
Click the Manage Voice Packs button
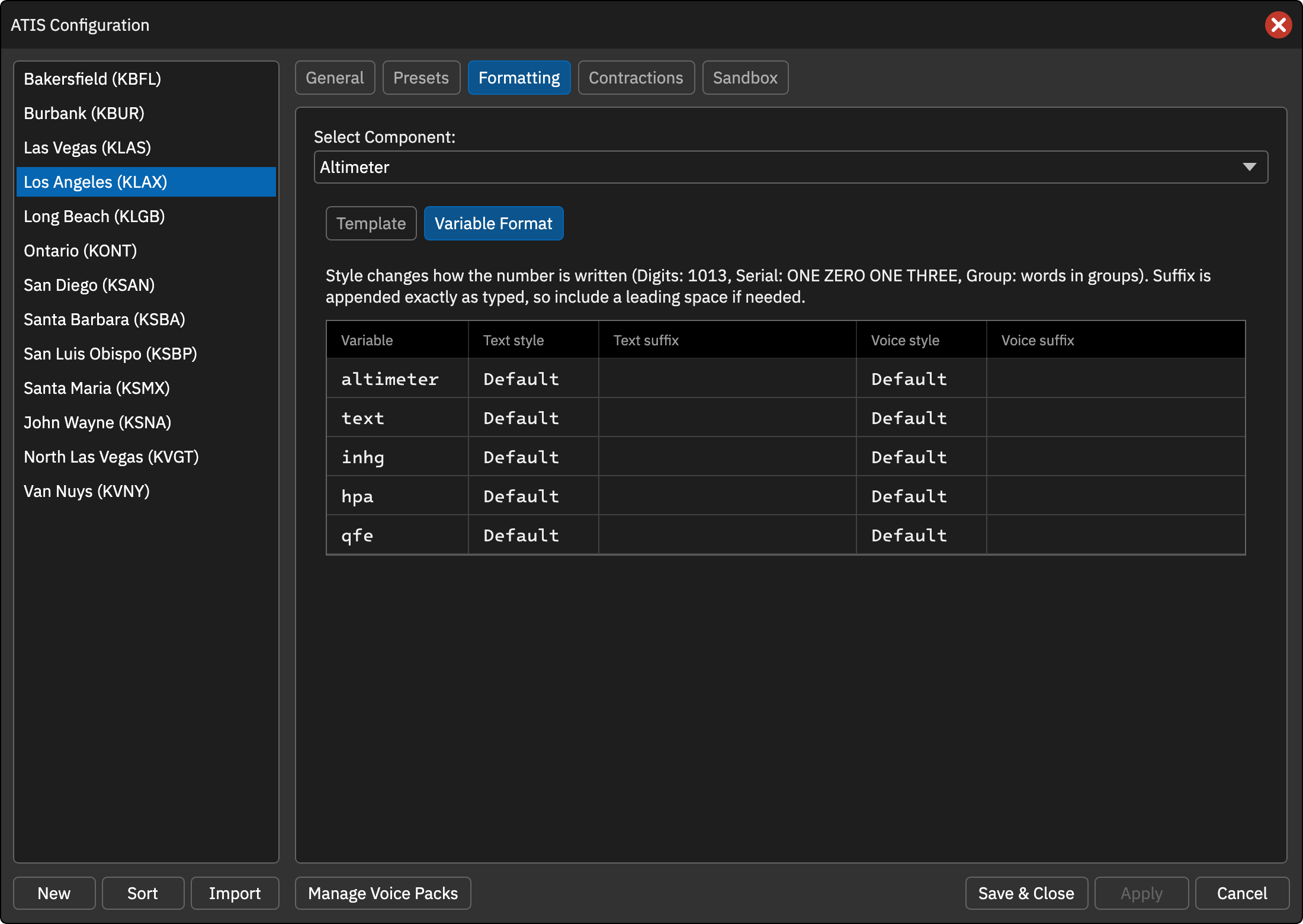coord(383,893)
